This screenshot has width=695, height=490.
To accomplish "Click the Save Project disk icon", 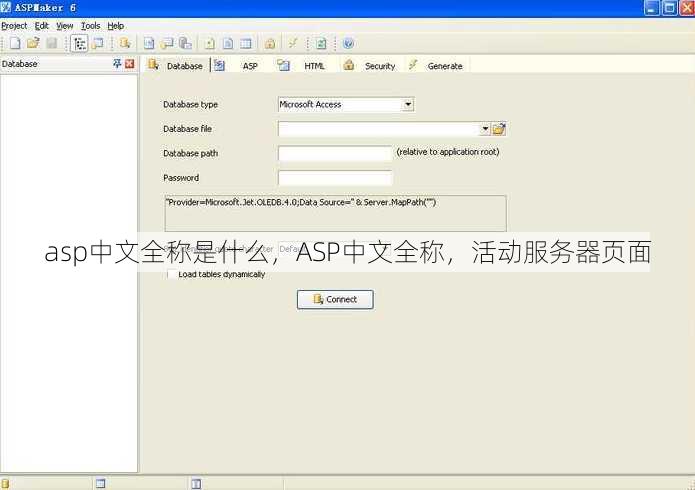I will [x=52, y=43].
